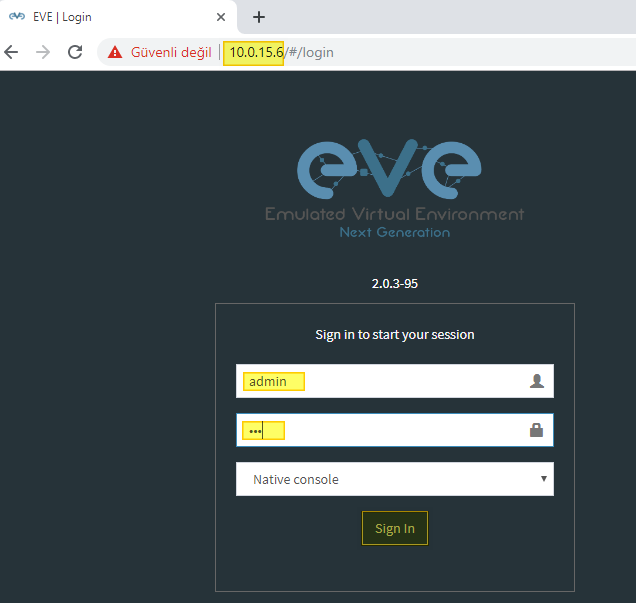Screen dimensions: 636x603
Task: Click the address bar URL 10.0.15.6/#/login
Action: 281,52
